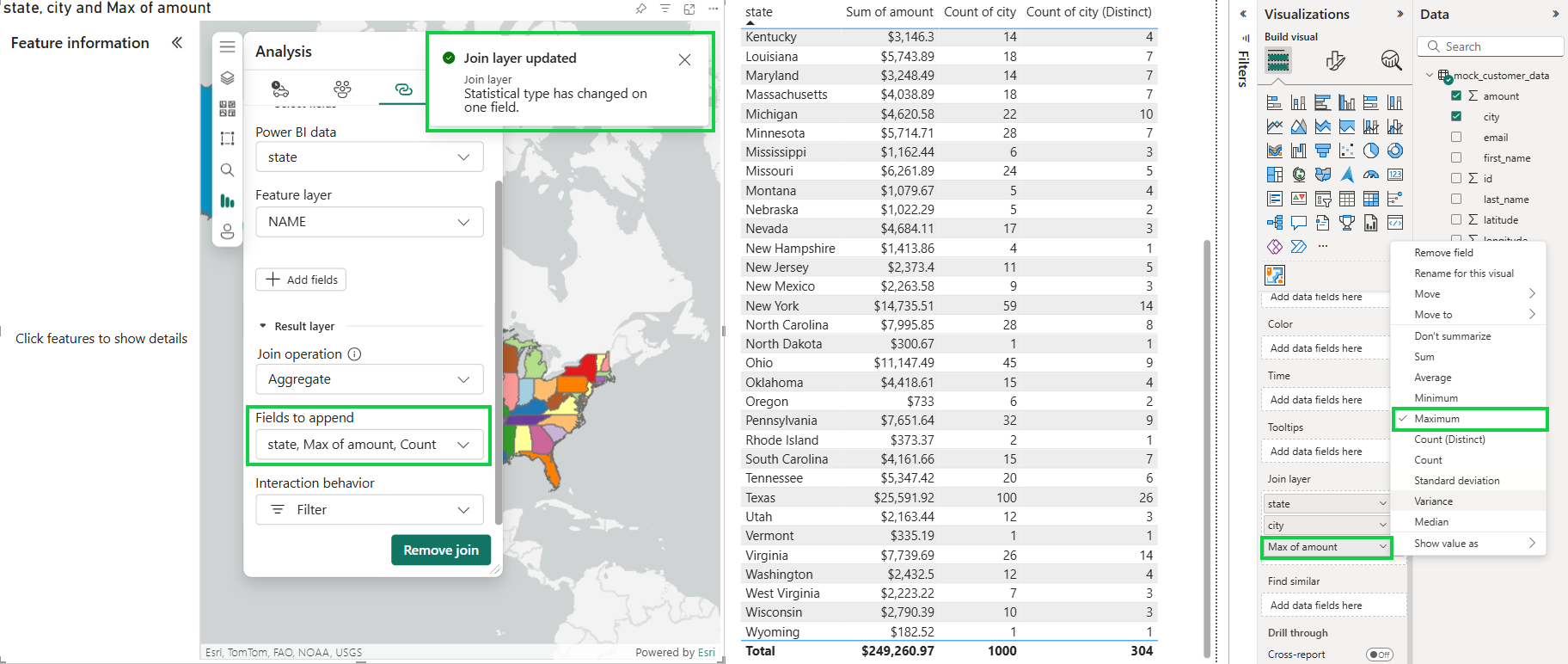
Task: Choose the Funnel chart visual
Action: tap(1323, 151)
